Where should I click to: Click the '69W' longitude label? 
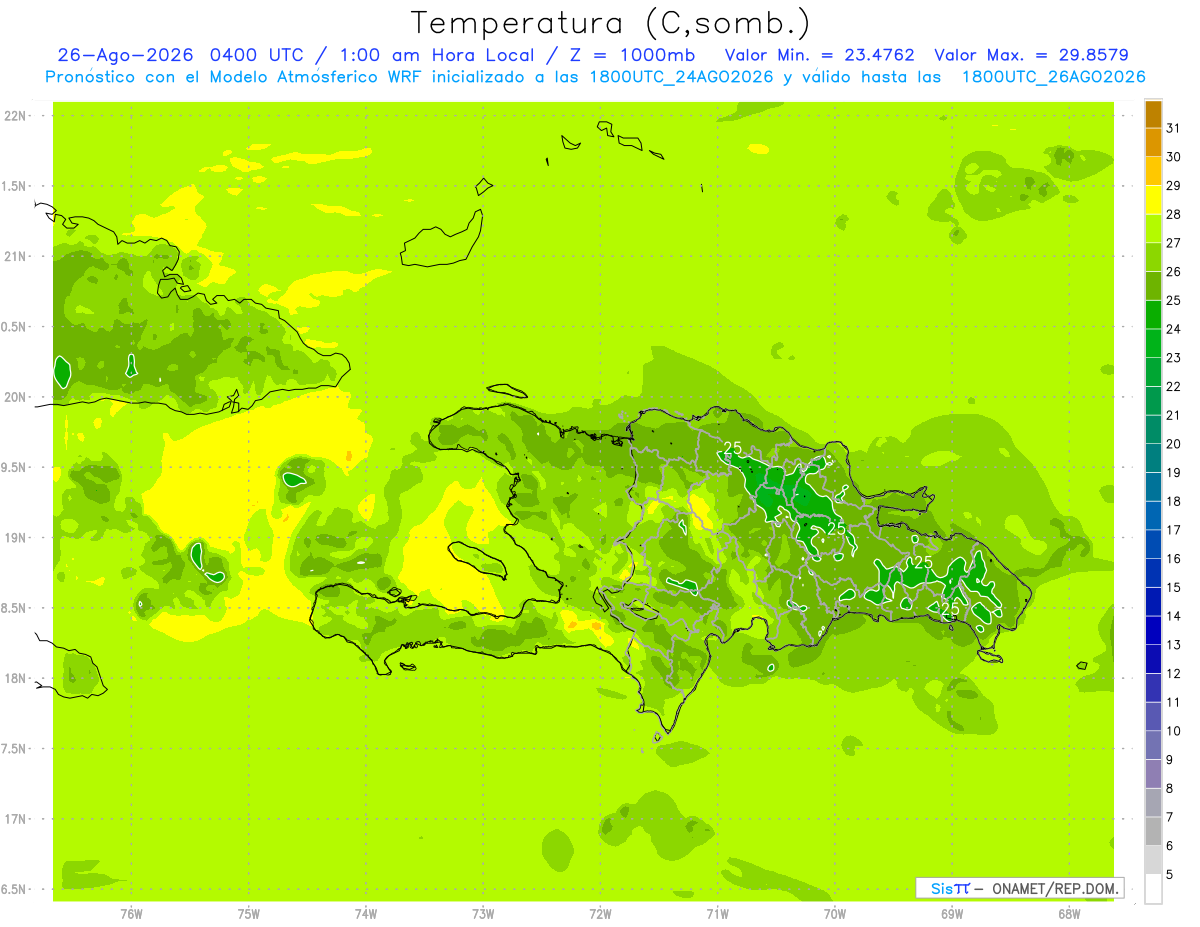click(x=951, y=913)
